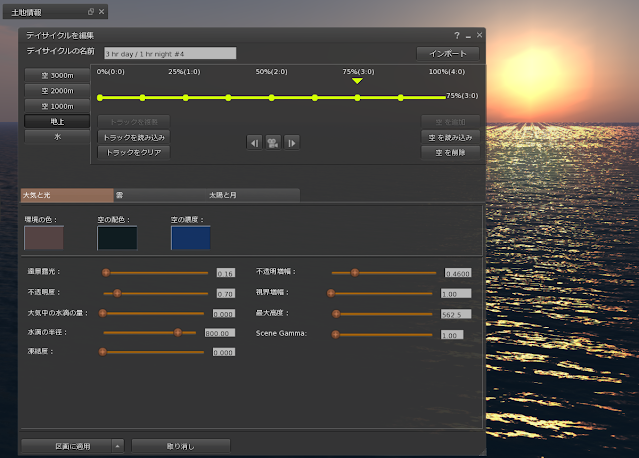Select the keyframe at 75%(3:0)
Image resolution: width=639 pixels, height=458 pixels.
click(357, 97)
